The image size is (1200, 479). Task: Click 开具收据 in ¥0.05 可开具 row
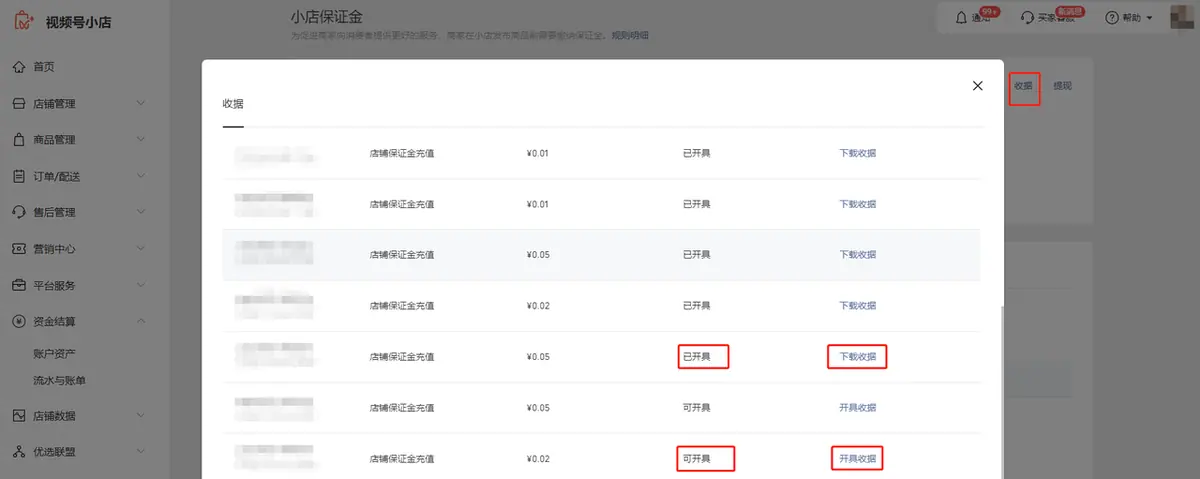pyautogui.click(x=857, y=408)
